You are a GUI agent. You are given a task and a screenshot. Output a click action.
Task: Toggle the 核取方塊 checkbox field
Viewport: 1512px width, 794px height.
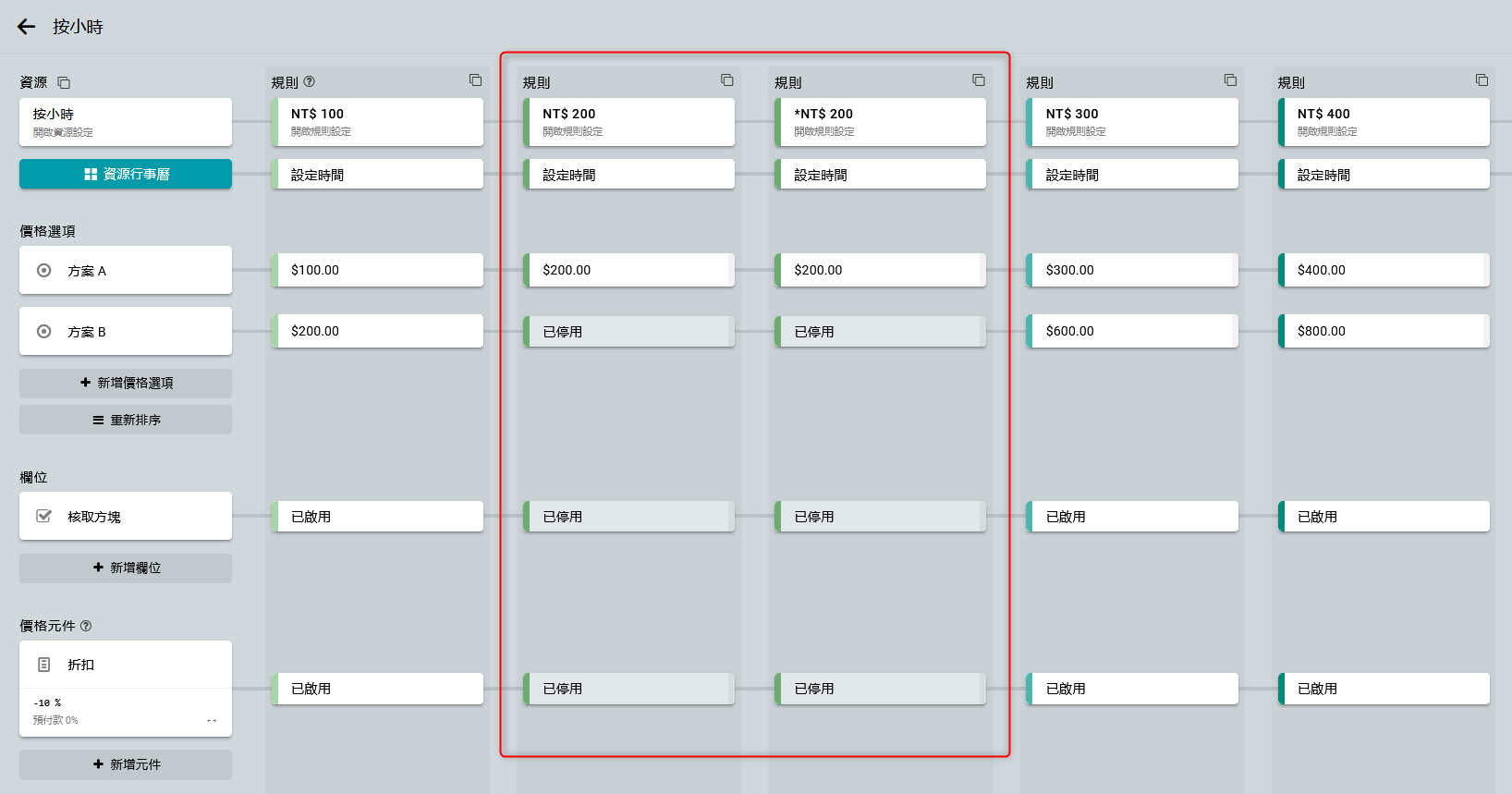(x=43, y=517)
